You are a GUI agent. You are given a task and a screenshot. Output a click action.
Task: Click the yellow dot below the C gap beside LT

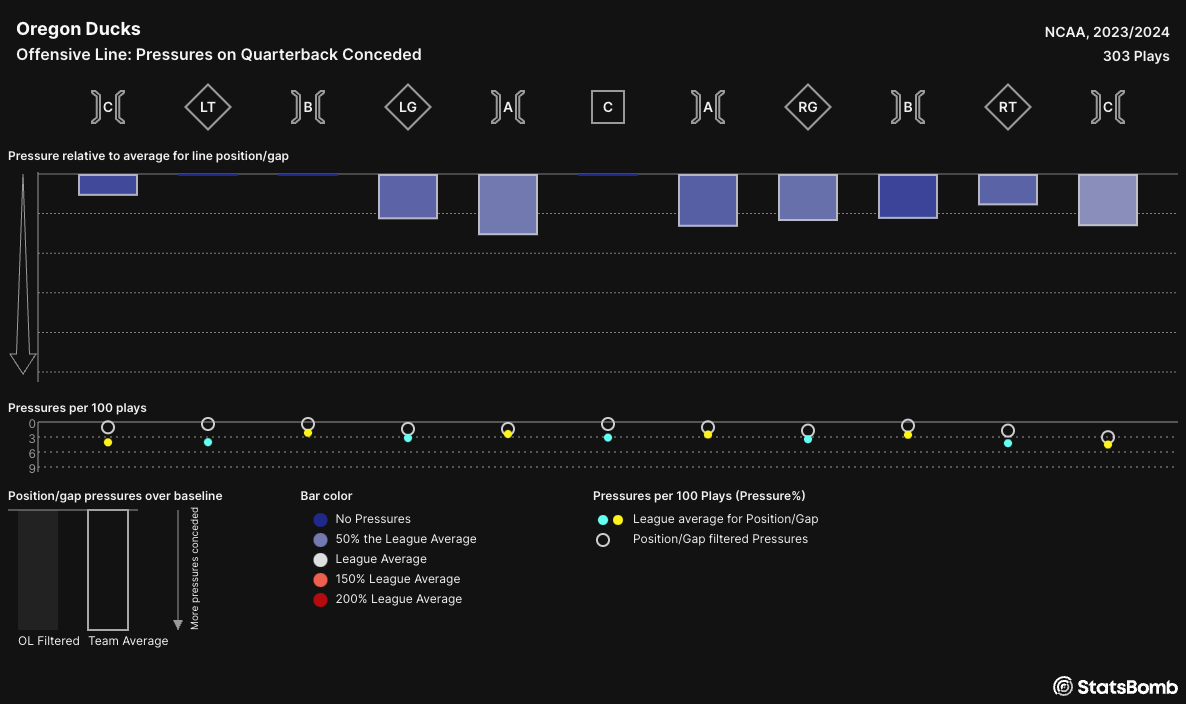[107, 442]
